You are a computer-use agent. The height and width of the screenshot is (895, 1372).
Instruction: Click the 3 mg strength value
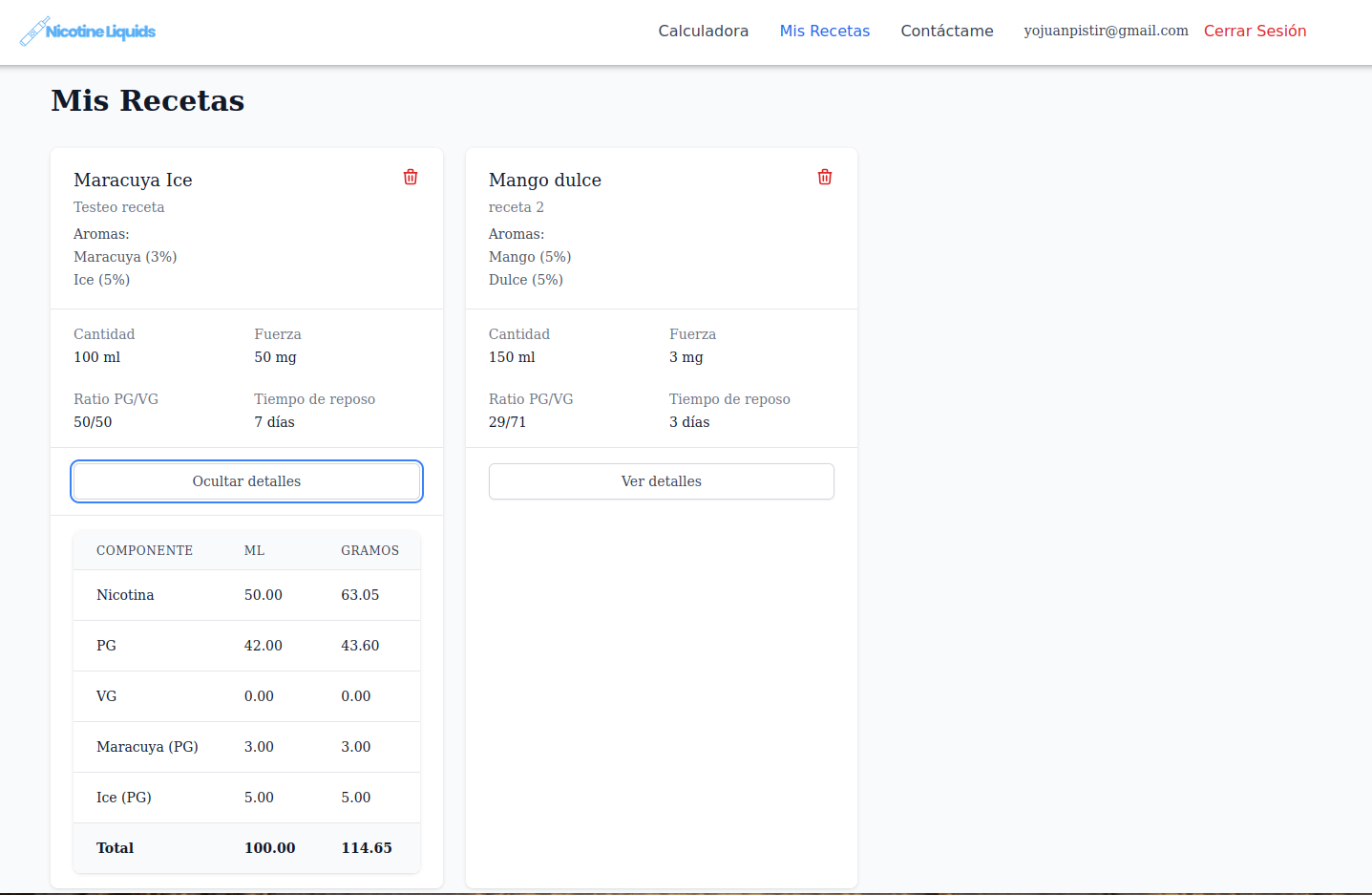(x=686, y=357)
